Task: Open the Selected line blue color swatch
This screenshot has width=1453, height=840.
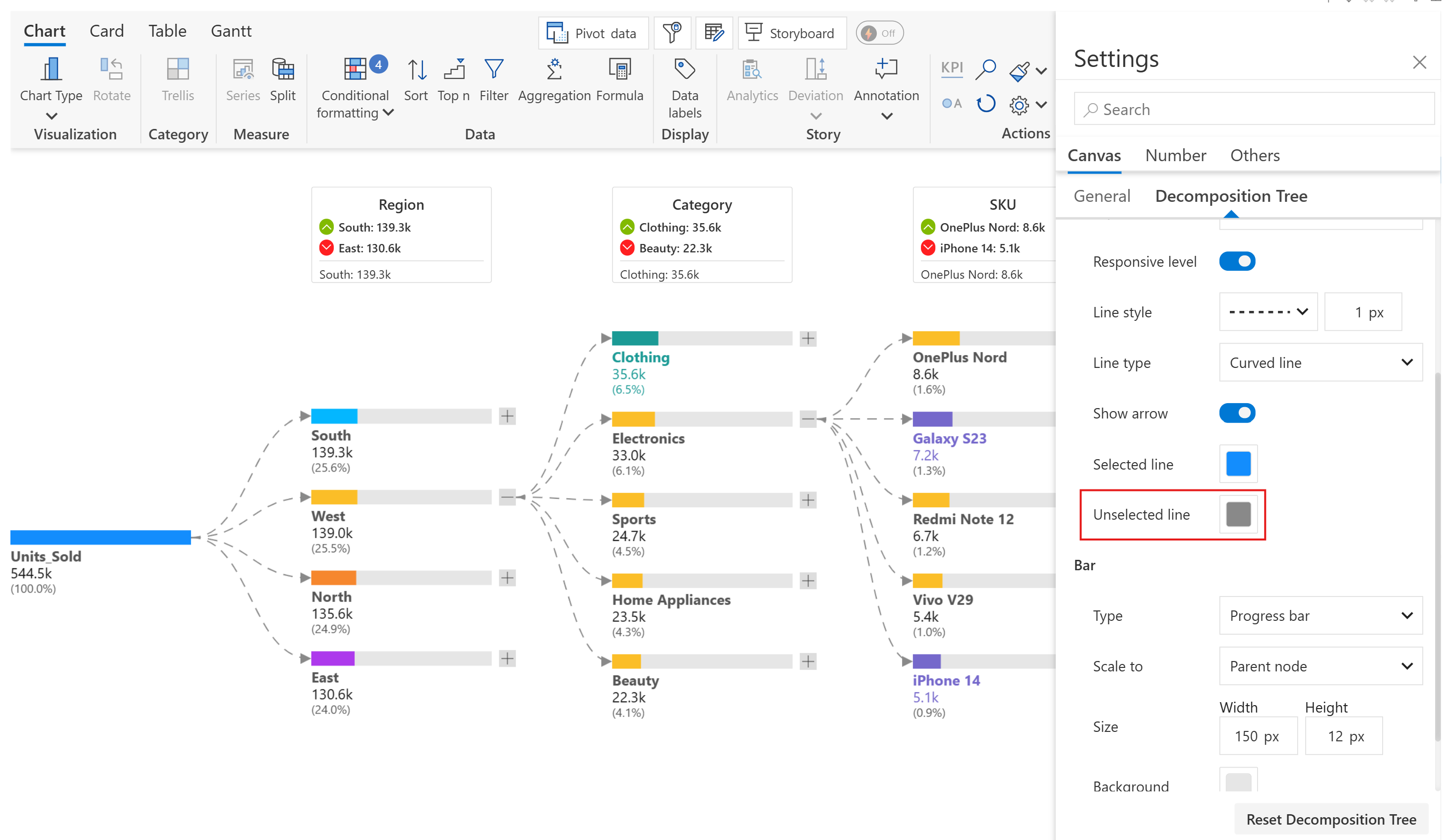Action: [x=1238, y=464]
